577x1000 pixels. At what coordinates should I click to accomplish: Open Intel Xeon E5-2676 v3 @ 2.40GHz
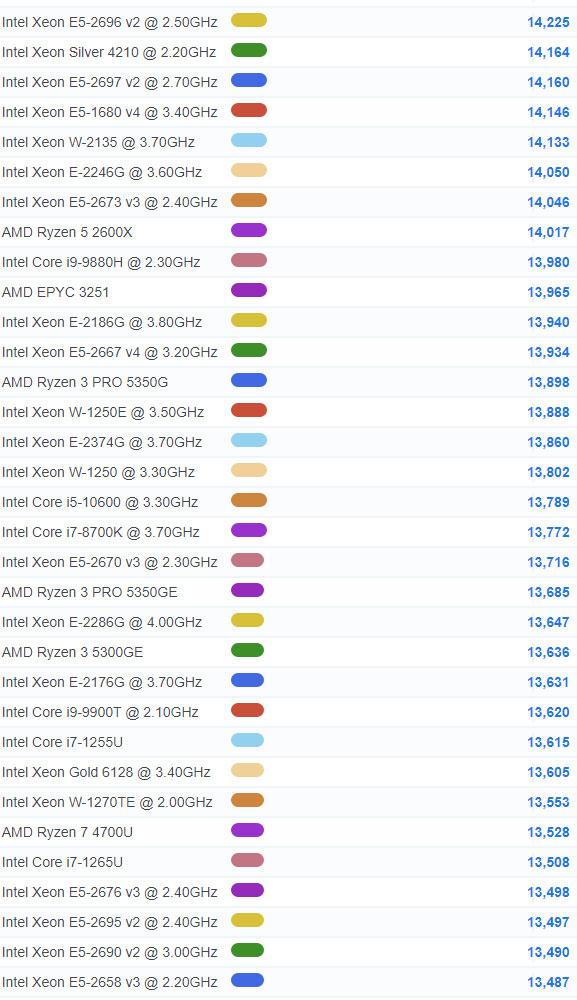[110, 892]
